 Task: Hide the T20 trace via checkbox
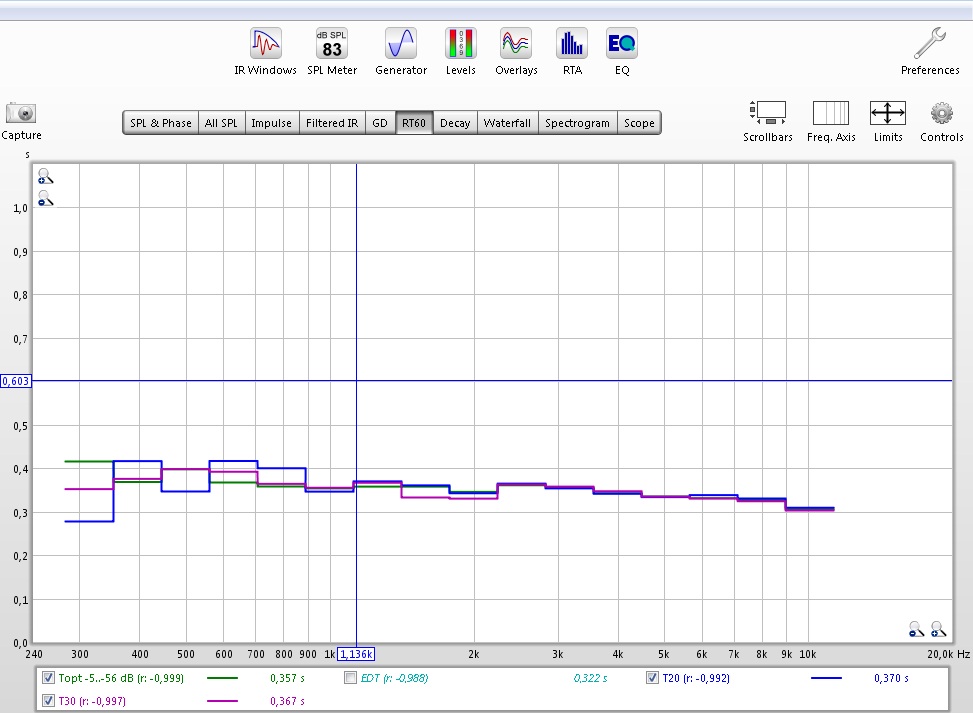(x=653, y=678)
